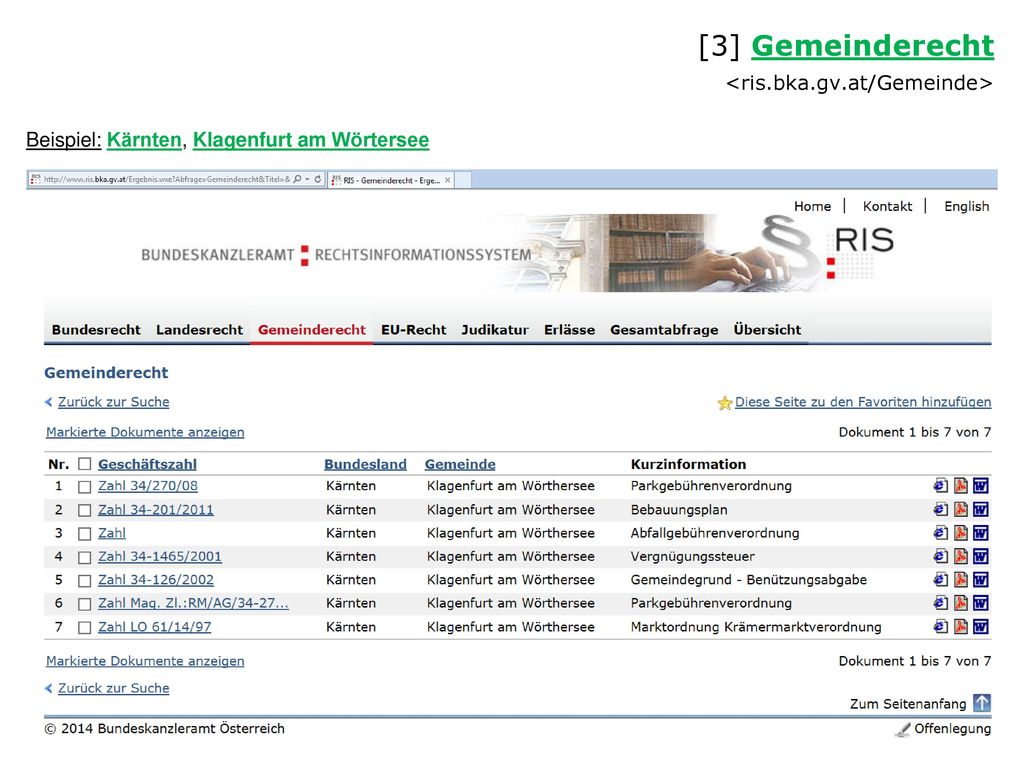1024x768 pixels.
Task: Click the Home link
Action: click(812, 206)
